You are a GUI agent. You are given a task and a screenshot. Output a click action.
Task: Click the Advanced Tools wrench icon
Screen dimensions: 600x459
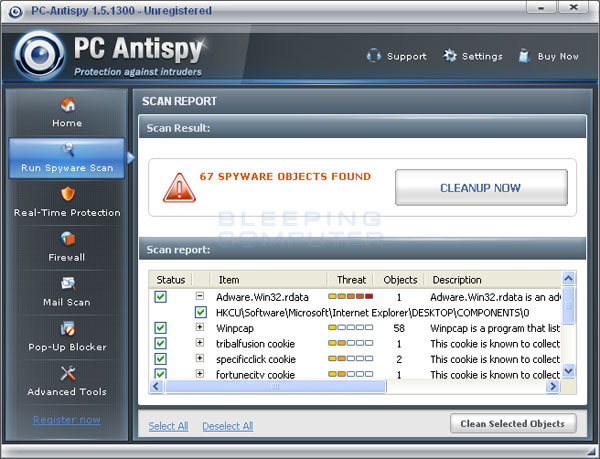[x=68, y=373]
